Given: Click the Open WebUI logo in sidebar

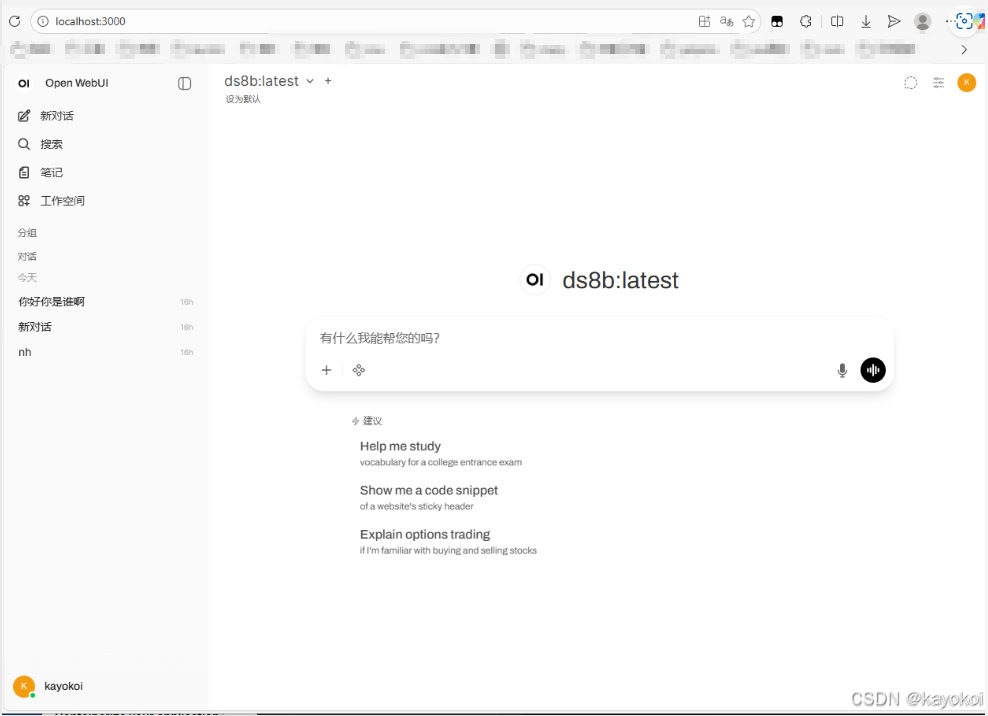Looking at the screenshot, I should pyautogui.click(x=24, y=83).
